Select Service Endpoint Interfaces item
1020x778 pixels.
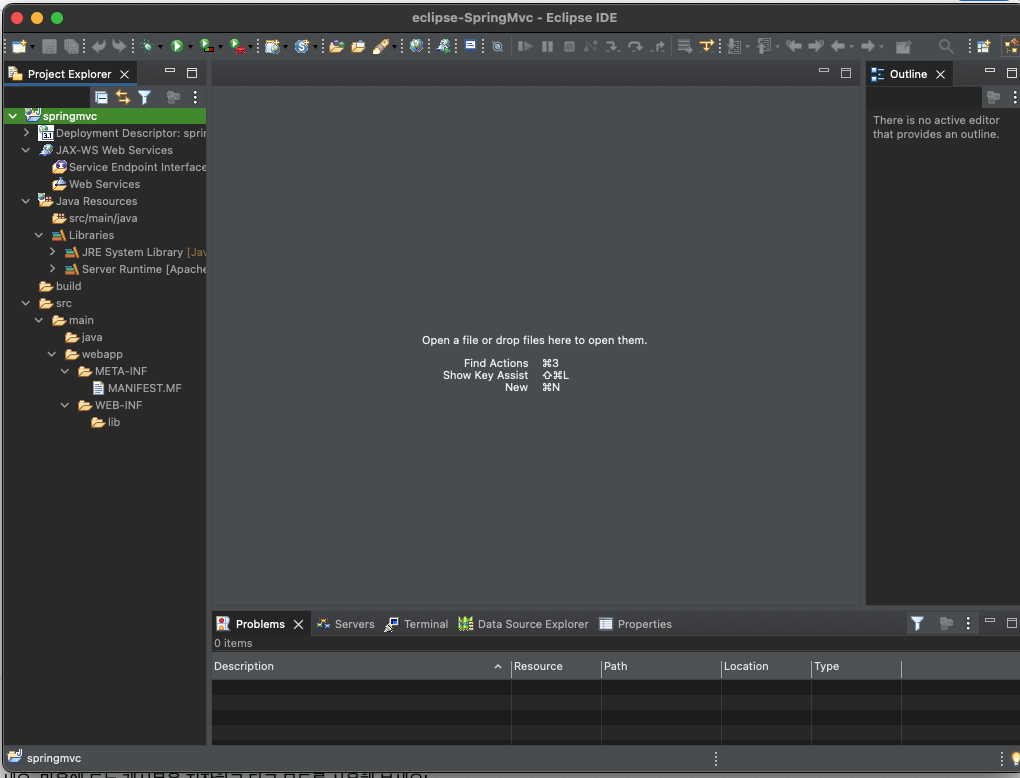pyautogui.click(x=129, y=167)
